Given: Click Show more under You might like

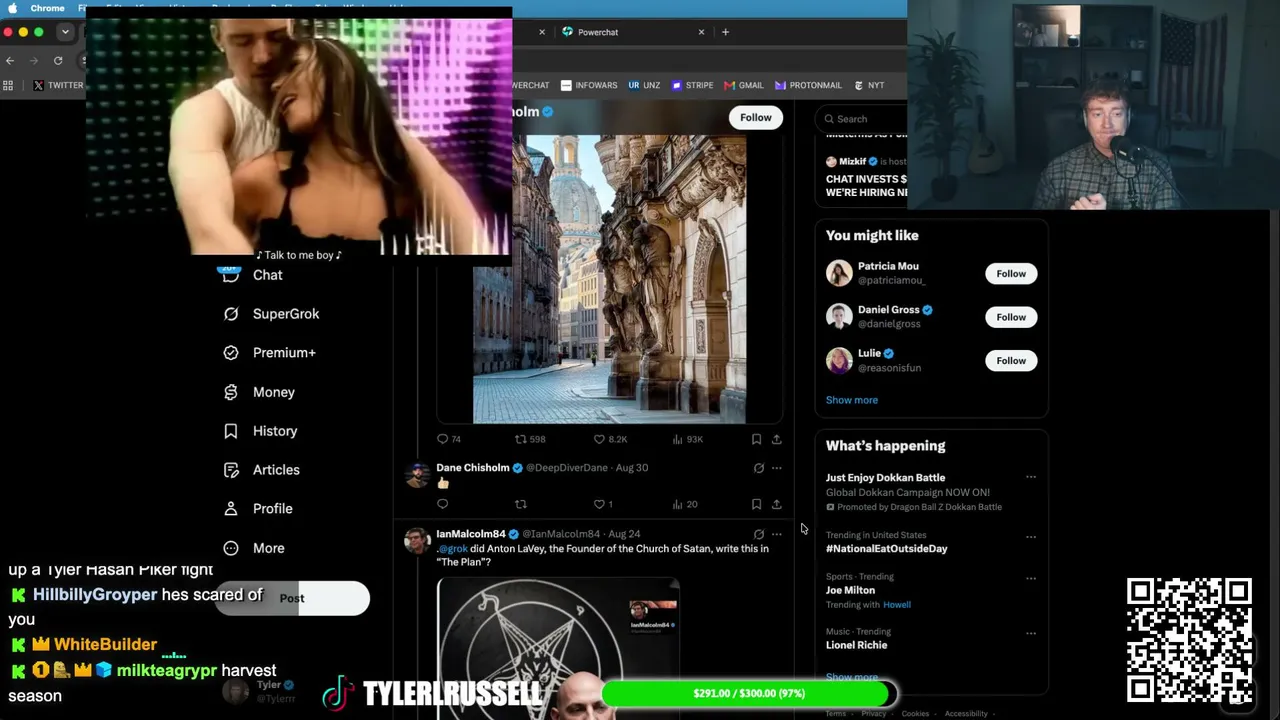Looking at the screenshot, I should [x=852, y=400].
